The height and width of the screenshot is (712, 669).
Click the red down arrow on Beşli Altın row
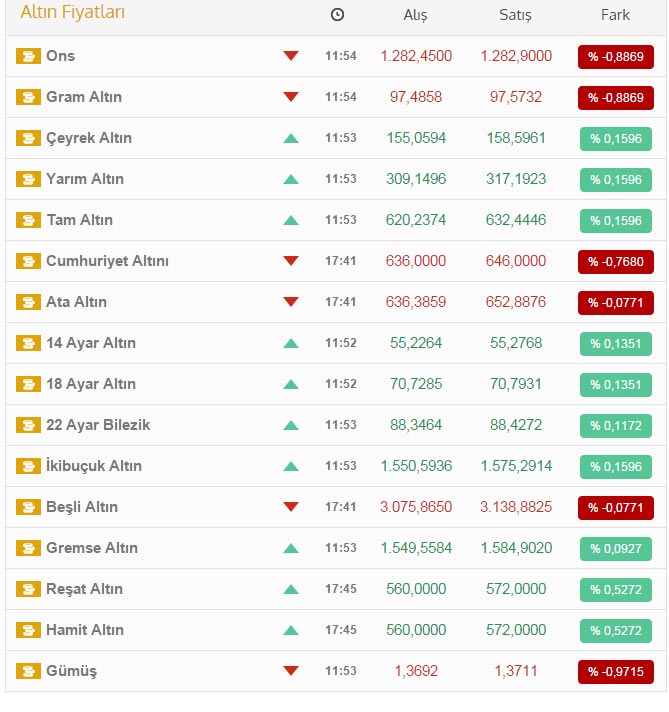(x=291, y=507)
